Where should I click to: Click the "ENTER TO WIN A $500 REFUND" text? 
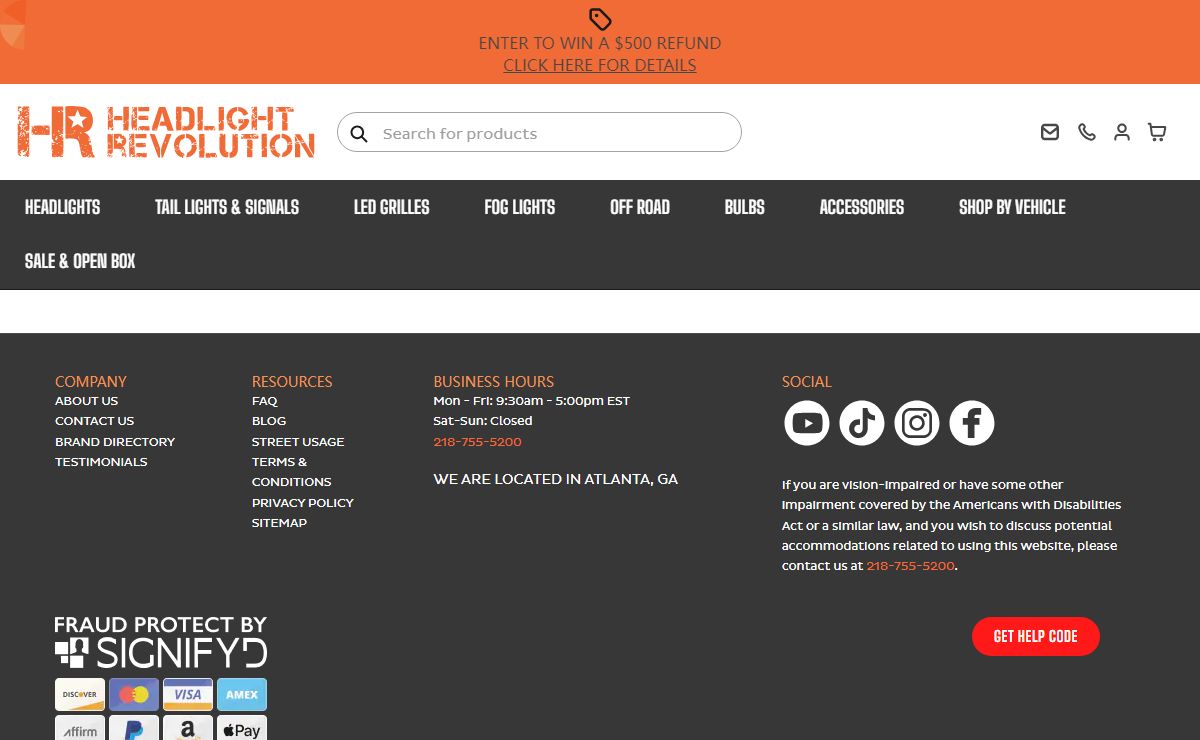600,43
